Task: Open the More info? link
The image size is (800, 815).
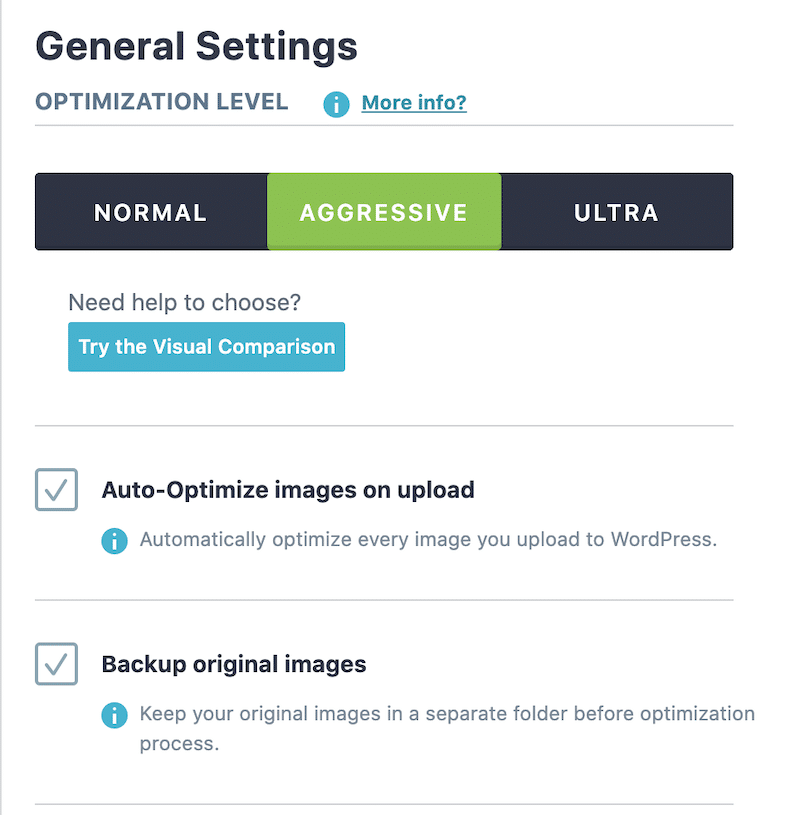Action: tap(414, 103)
